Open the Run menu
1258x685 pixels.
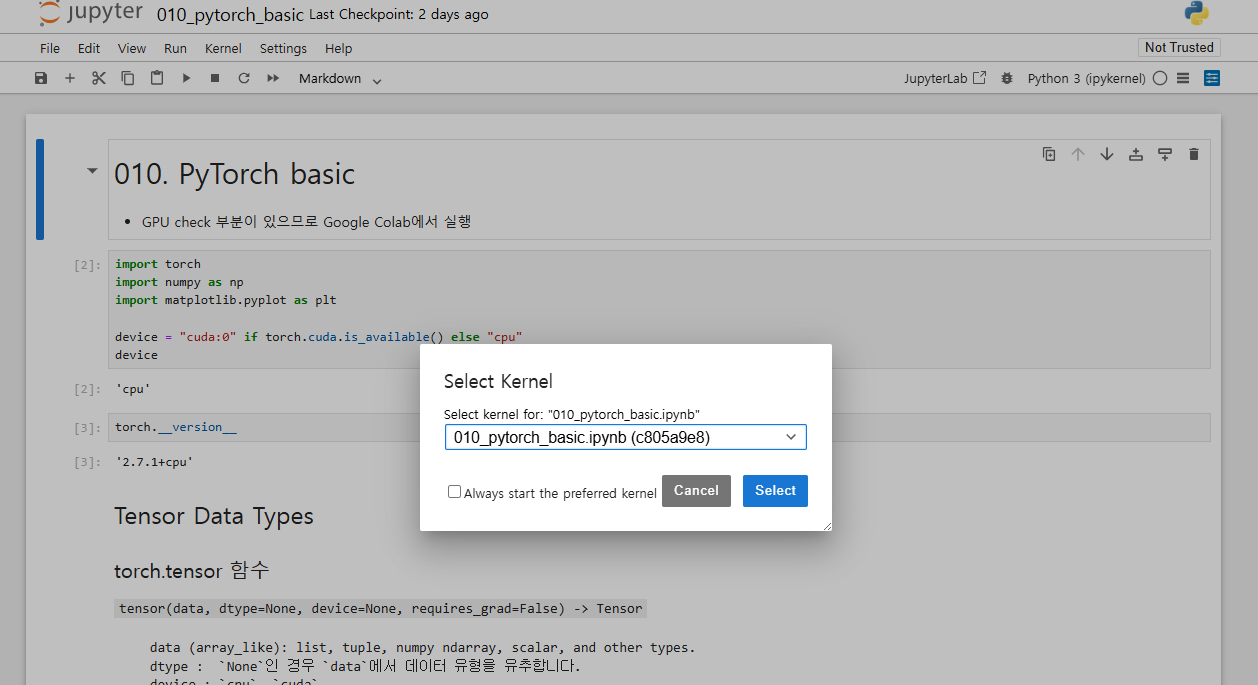pyautogui.click(x=175, y=48)
